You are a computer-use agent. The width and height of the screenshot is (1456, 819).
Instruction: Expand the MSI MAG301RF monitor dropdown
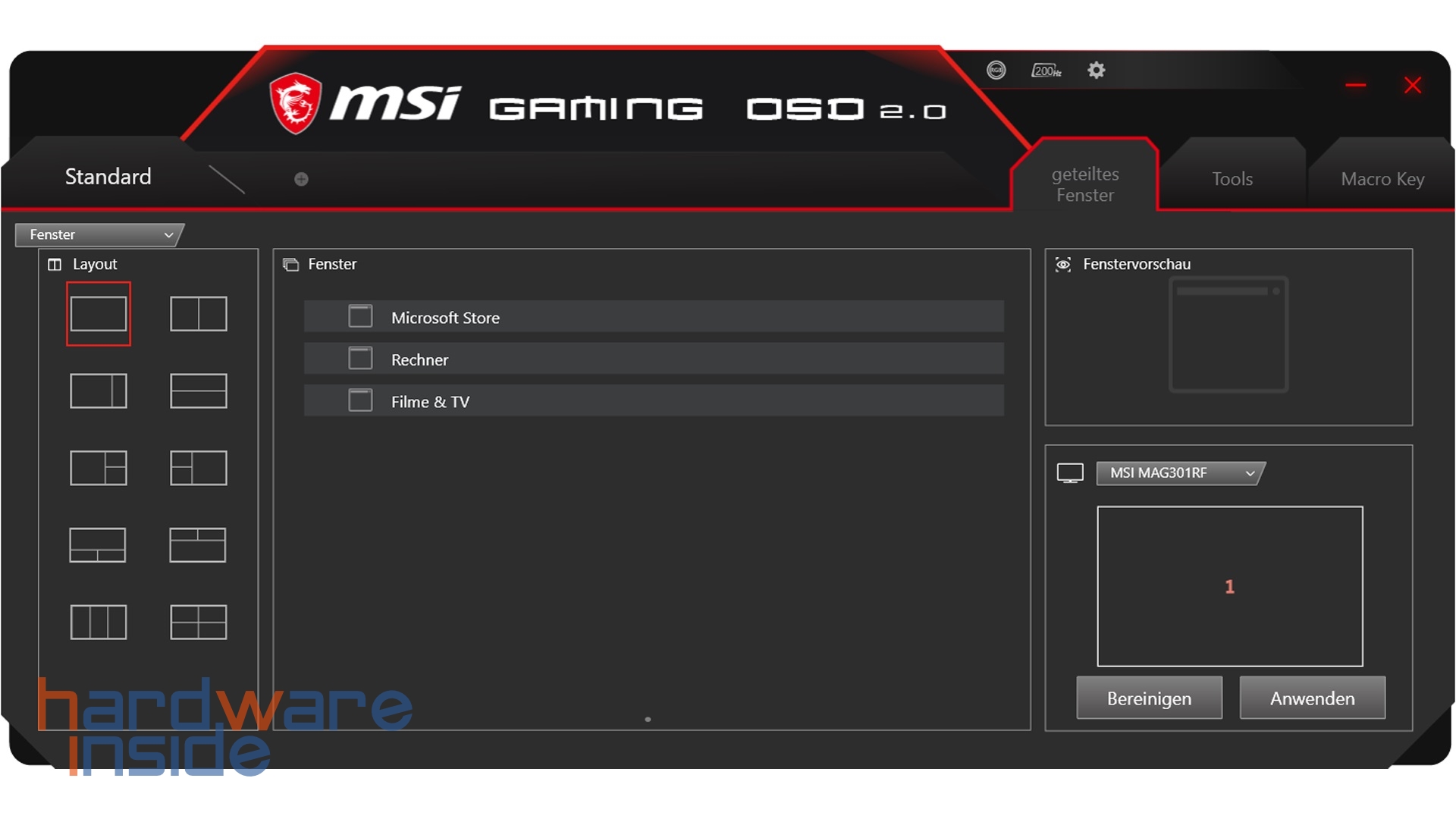coord(1180,473)
